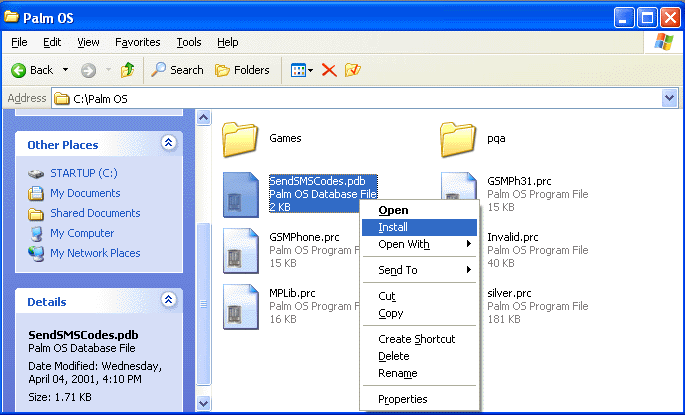Viewport: 685px width, 415px height.
Task: Click the My Computer icon
Action: (36, 234)
